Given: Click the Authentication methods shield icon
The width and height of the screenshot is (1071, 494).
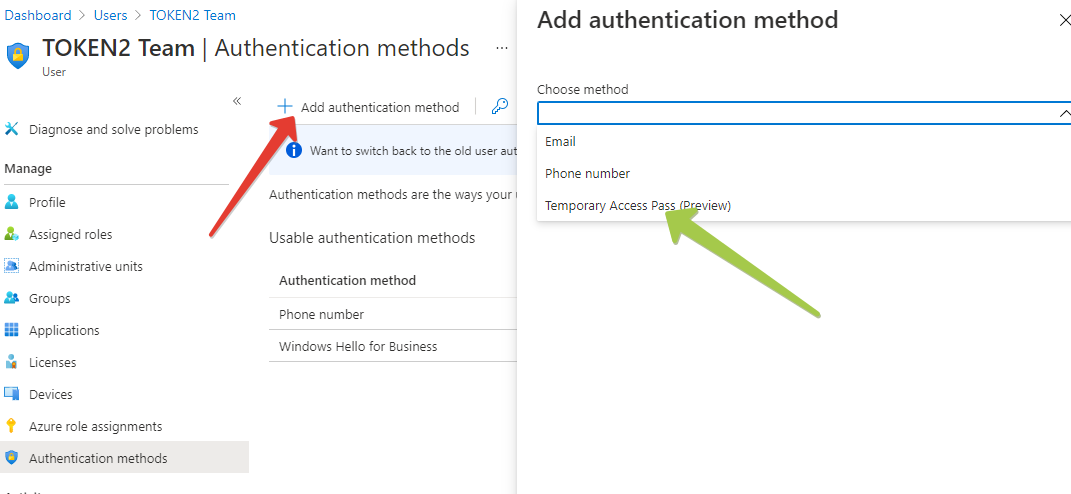Looking at the screenshot, I should pyautogui.click(x=12, y=458).
